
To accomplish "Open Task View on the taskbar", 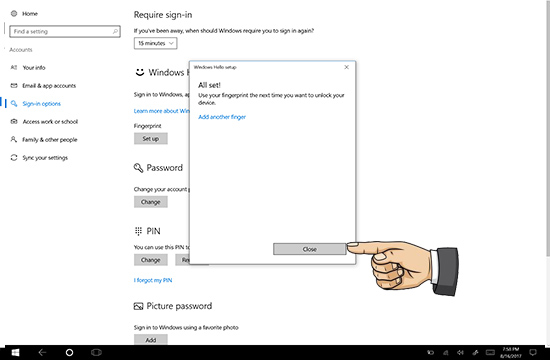I will [96, 352].
